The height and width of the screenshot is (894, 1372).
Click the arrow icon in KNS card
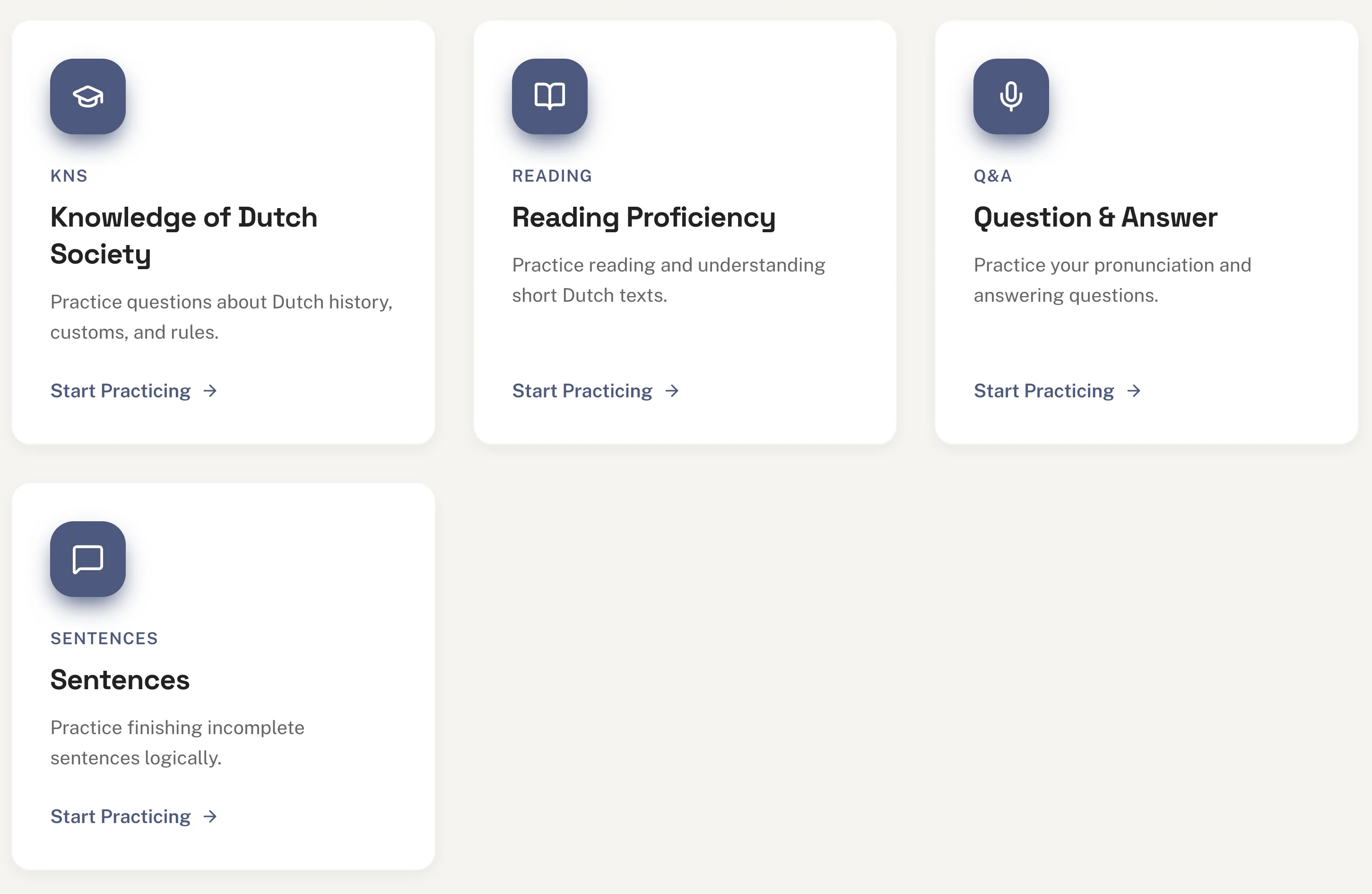[210, 391]
